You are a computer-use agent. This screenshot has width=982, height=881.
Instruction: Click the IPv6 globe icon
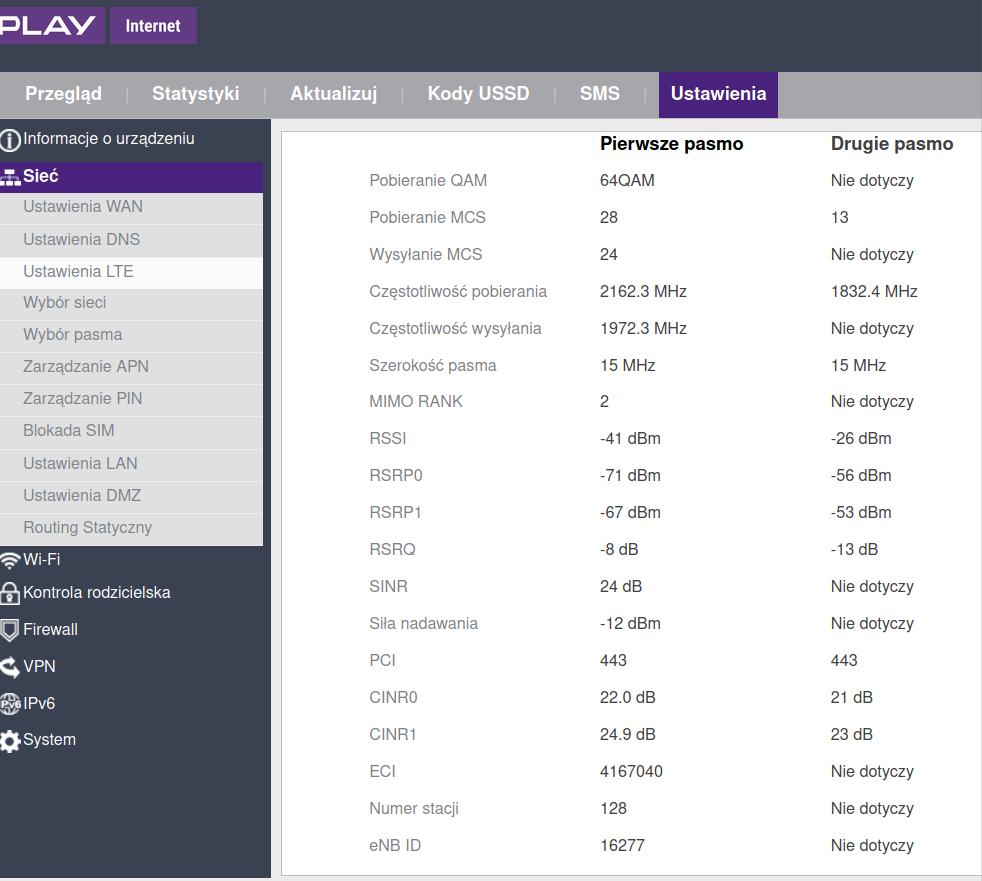[11, 703]
